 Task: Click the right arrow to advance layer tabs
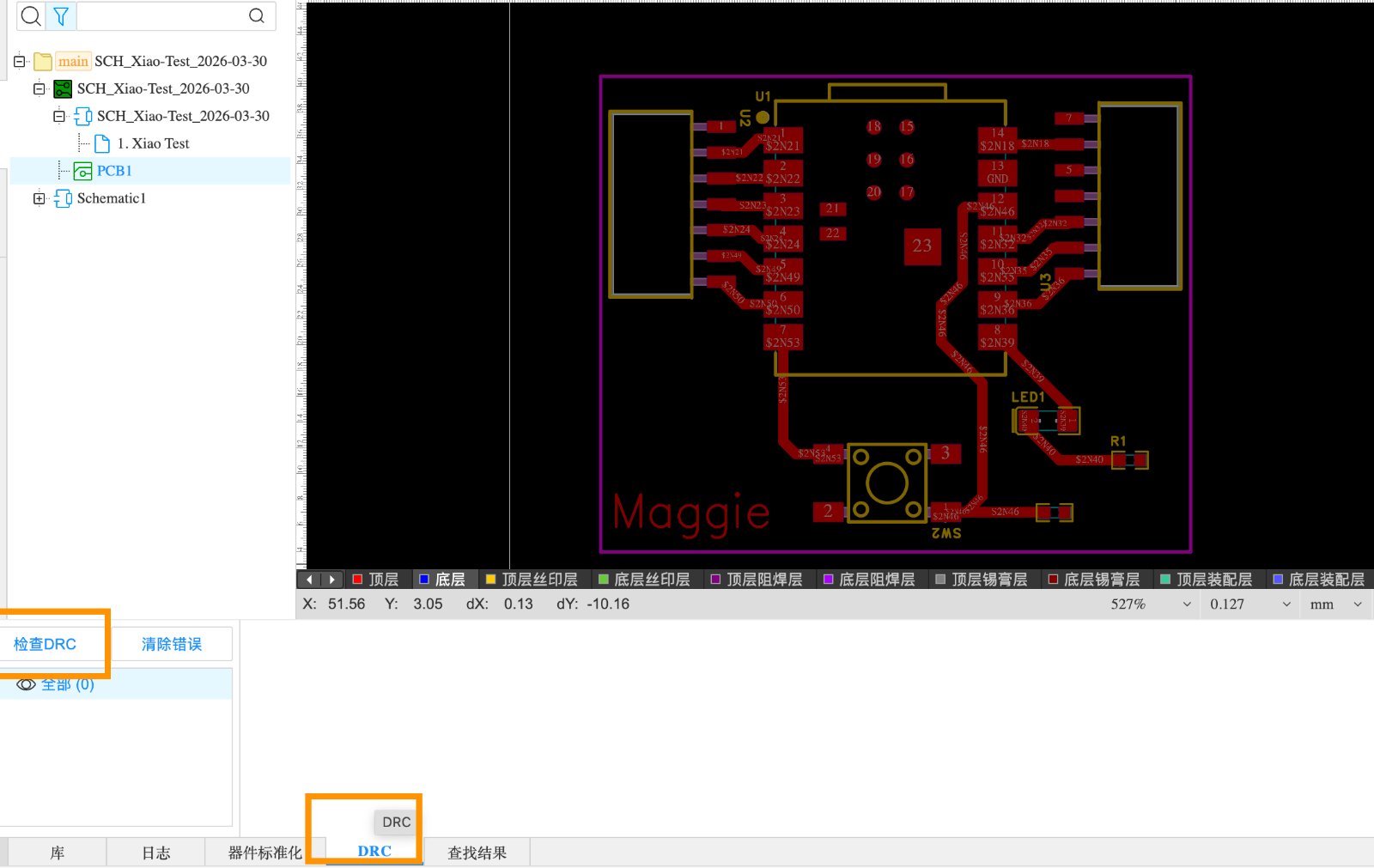pos(332,580)
